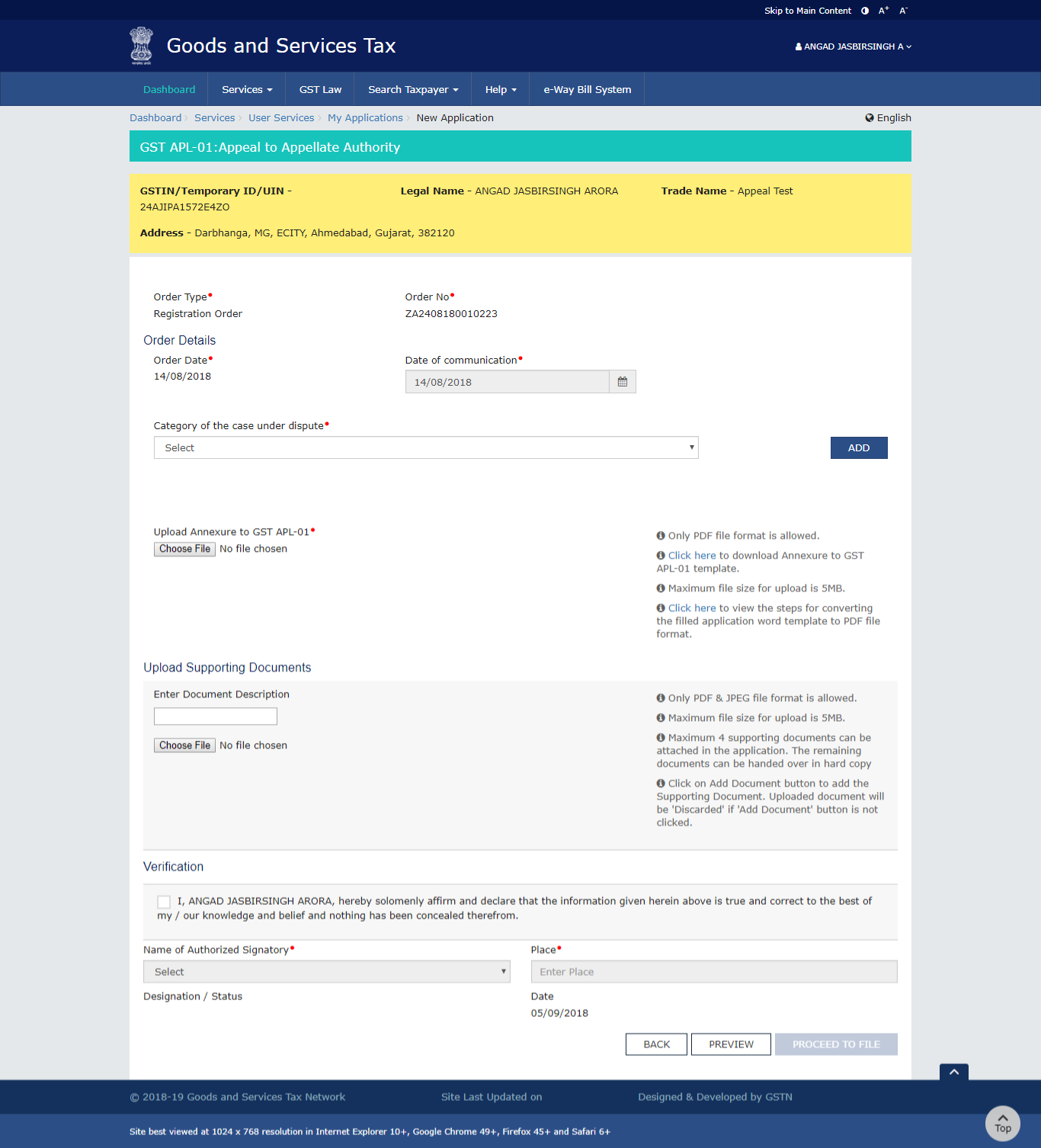Switch to the Dashboard tab

[169, 88]
